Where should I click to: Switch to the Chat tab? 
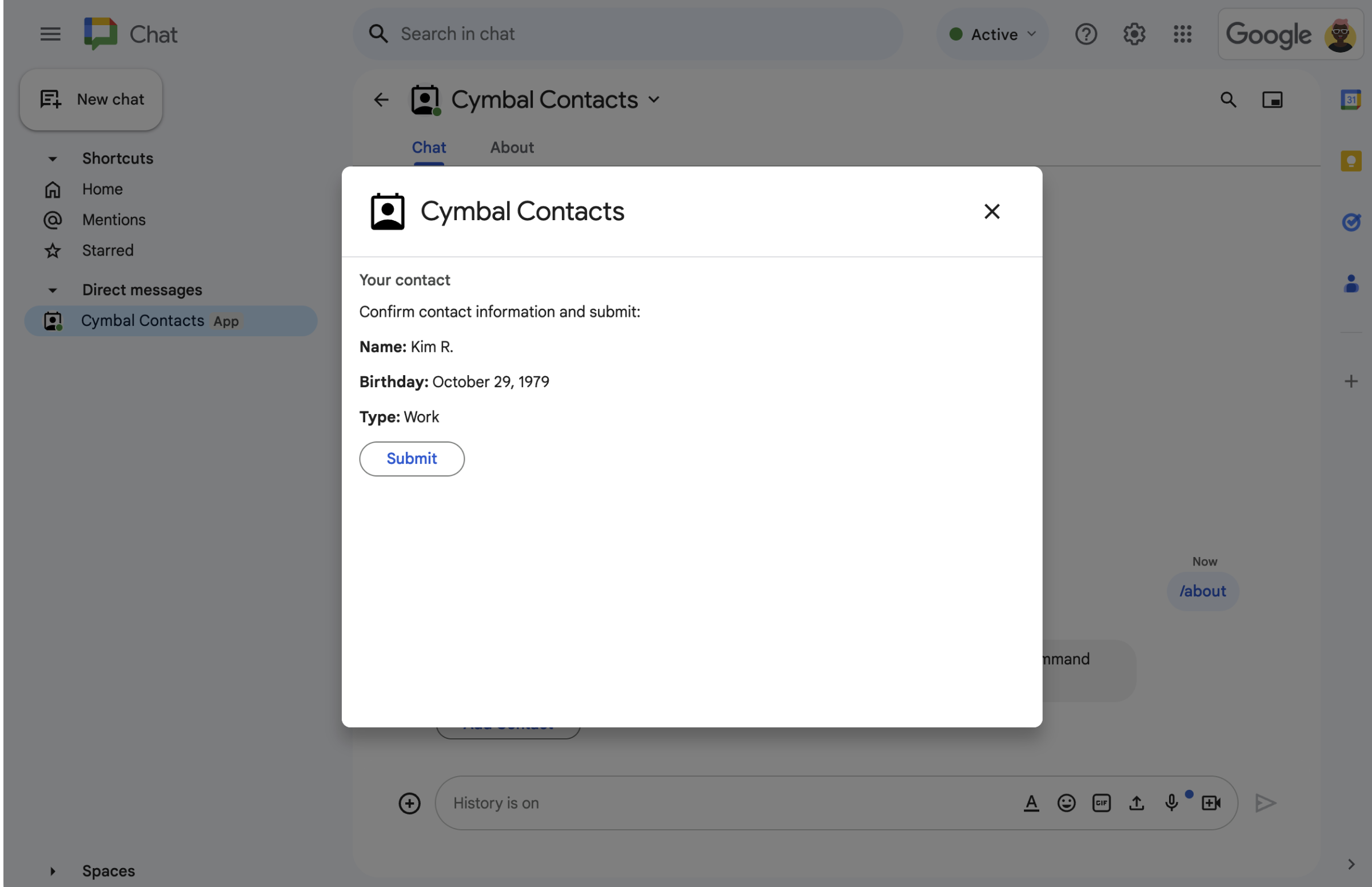(428, 148)
